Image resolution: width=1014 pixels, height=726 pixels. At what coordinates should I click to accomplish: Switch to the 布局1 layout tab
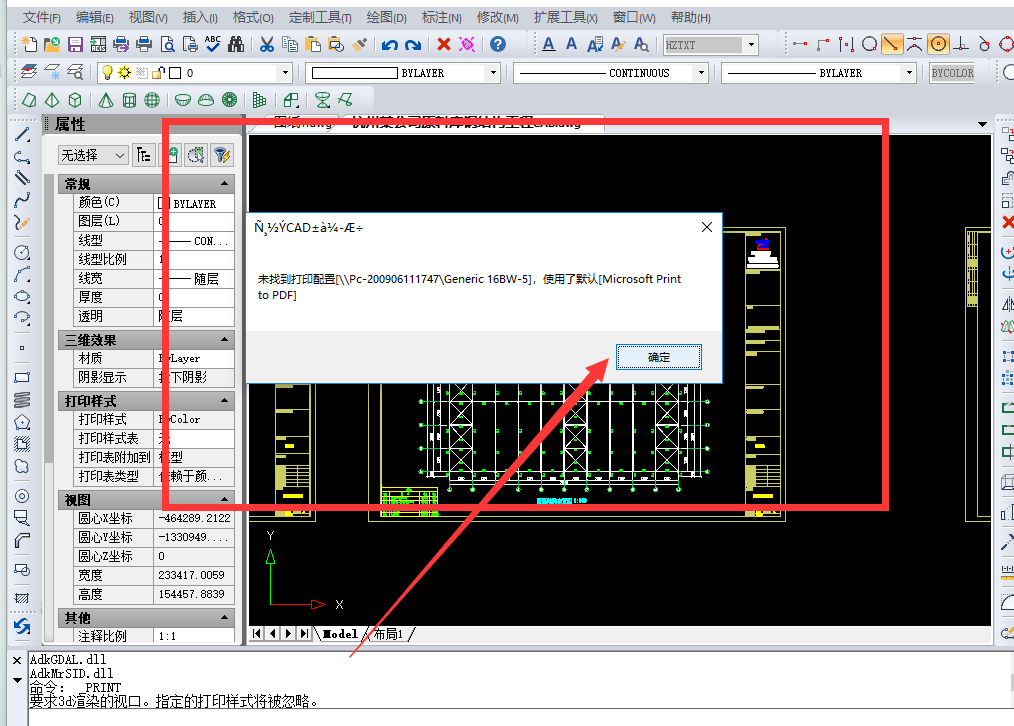[389, 634]
